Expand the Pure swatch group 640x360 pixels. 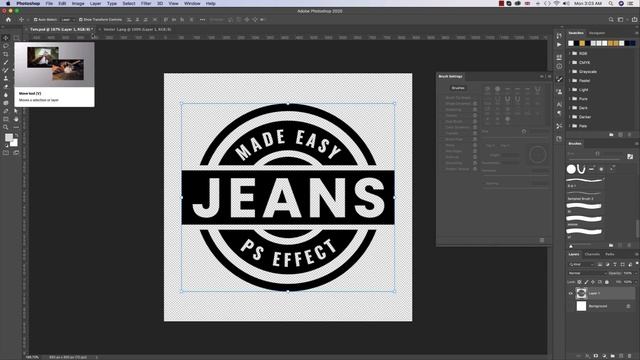570,99
